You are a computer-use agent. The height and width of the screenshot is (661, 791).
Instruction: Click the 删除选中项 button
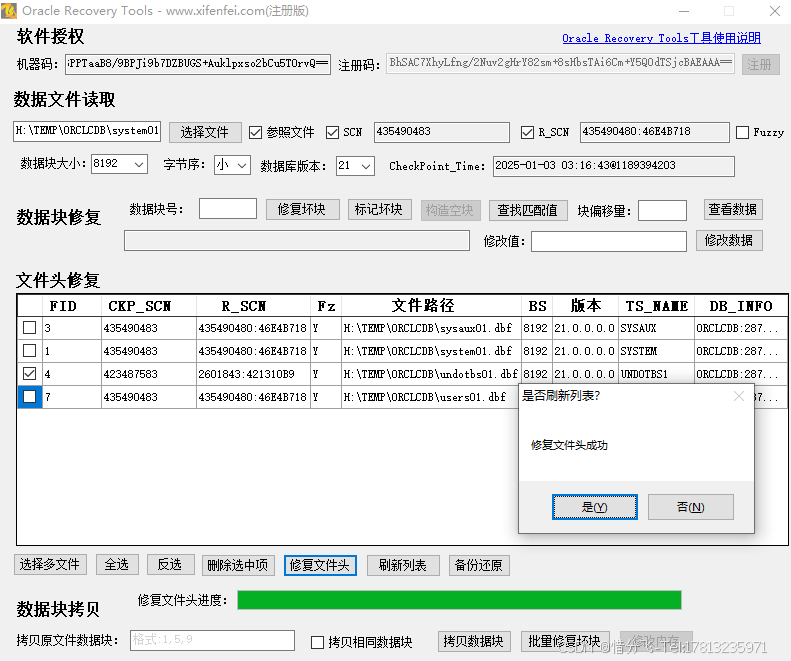(x=238, y=565)
